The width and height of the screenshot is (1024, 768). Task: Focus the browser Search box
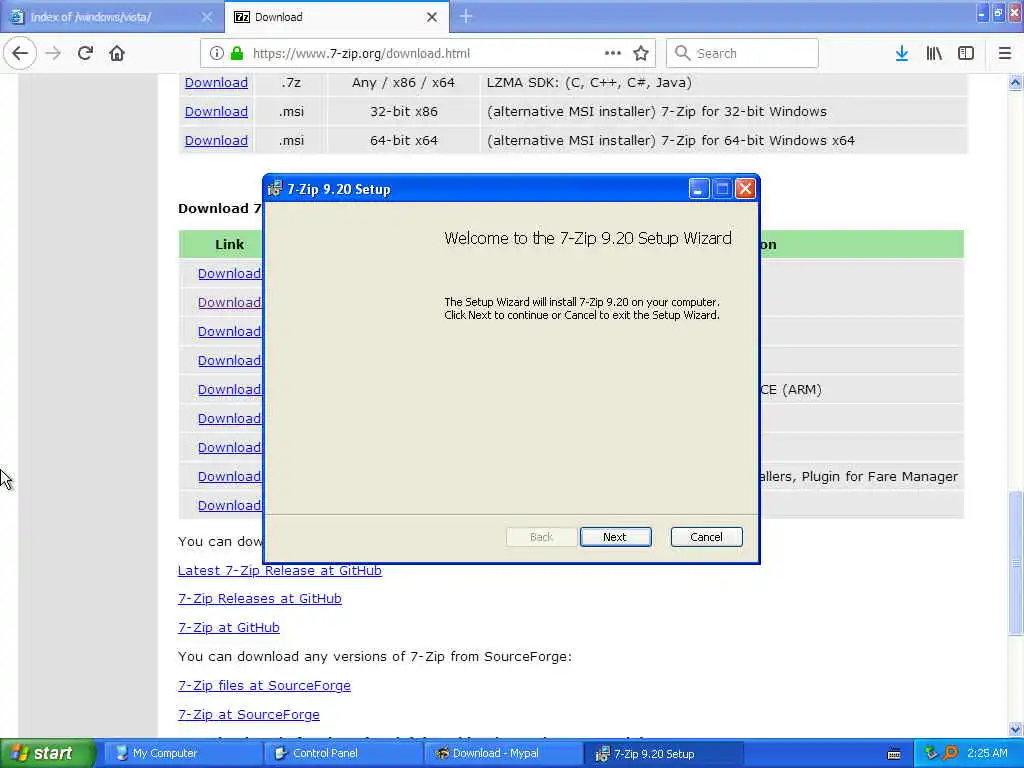pos(742,54)
